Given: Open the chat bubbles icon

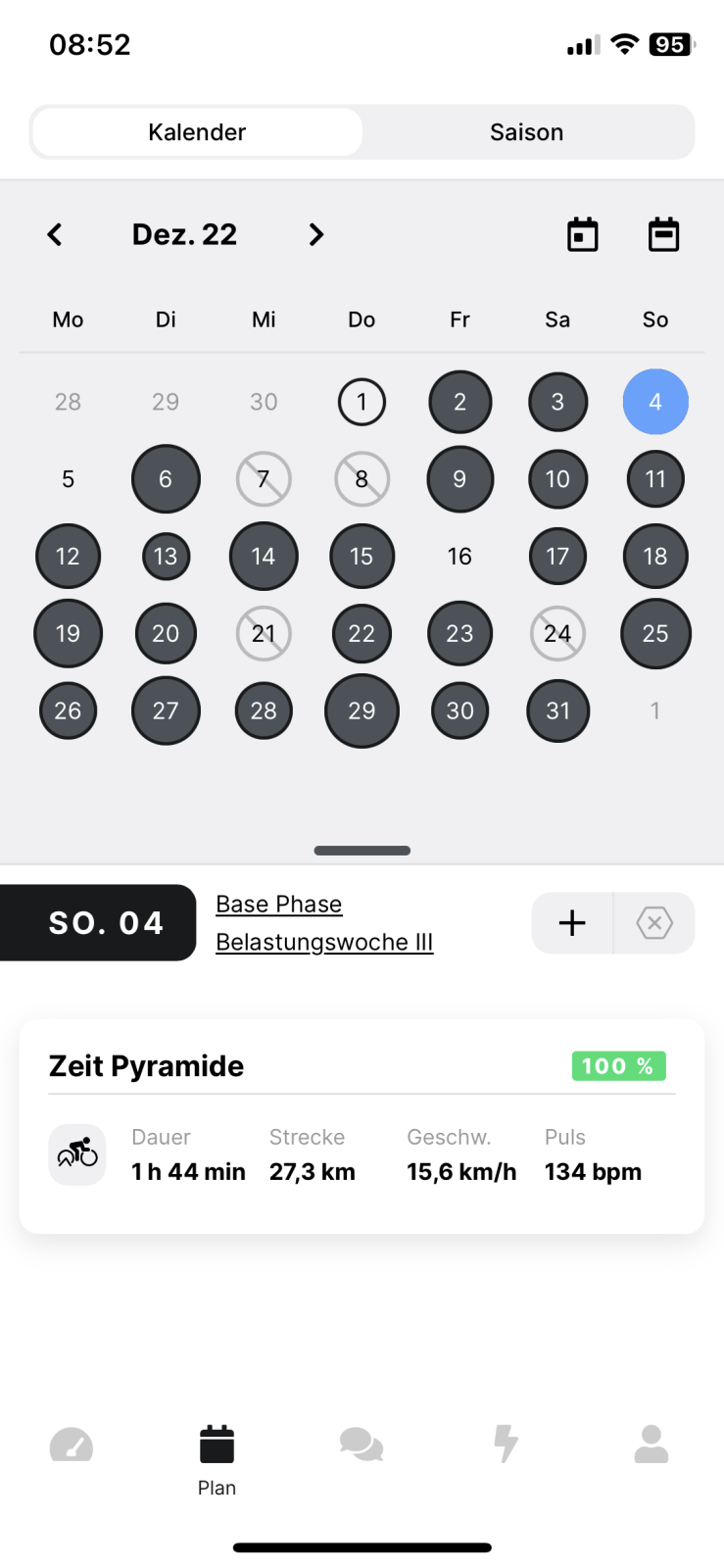Looking at the screenshot, I should click(362, 1445).
